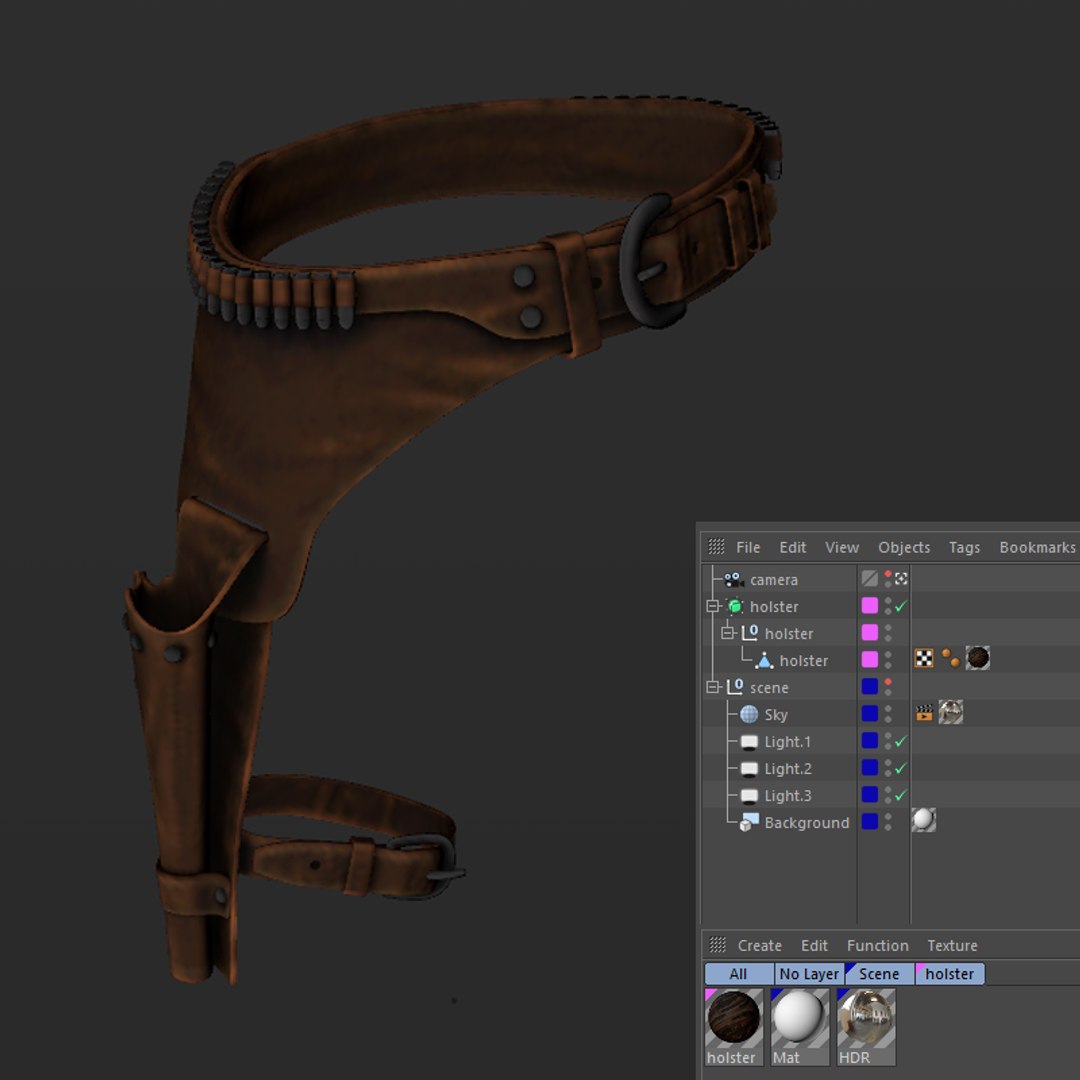Open the Function menu

click(878, 945)
